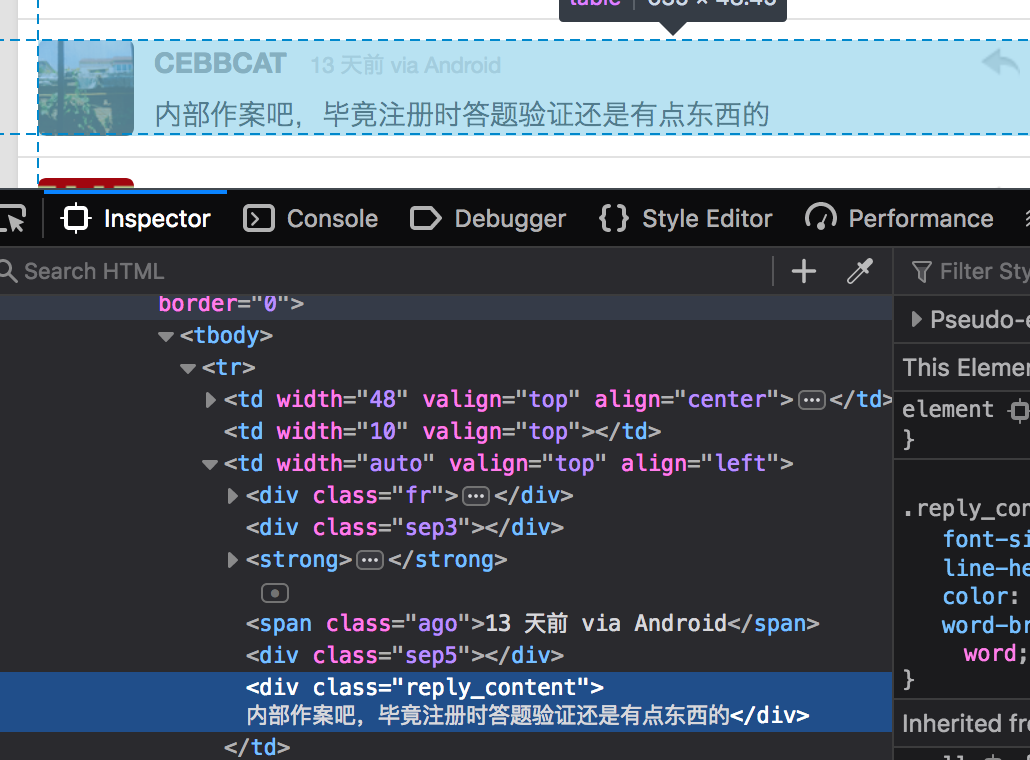Switch to the Performance tab
The width and height of the screenshot is (1030, 760).
click(x=899, y=218)
